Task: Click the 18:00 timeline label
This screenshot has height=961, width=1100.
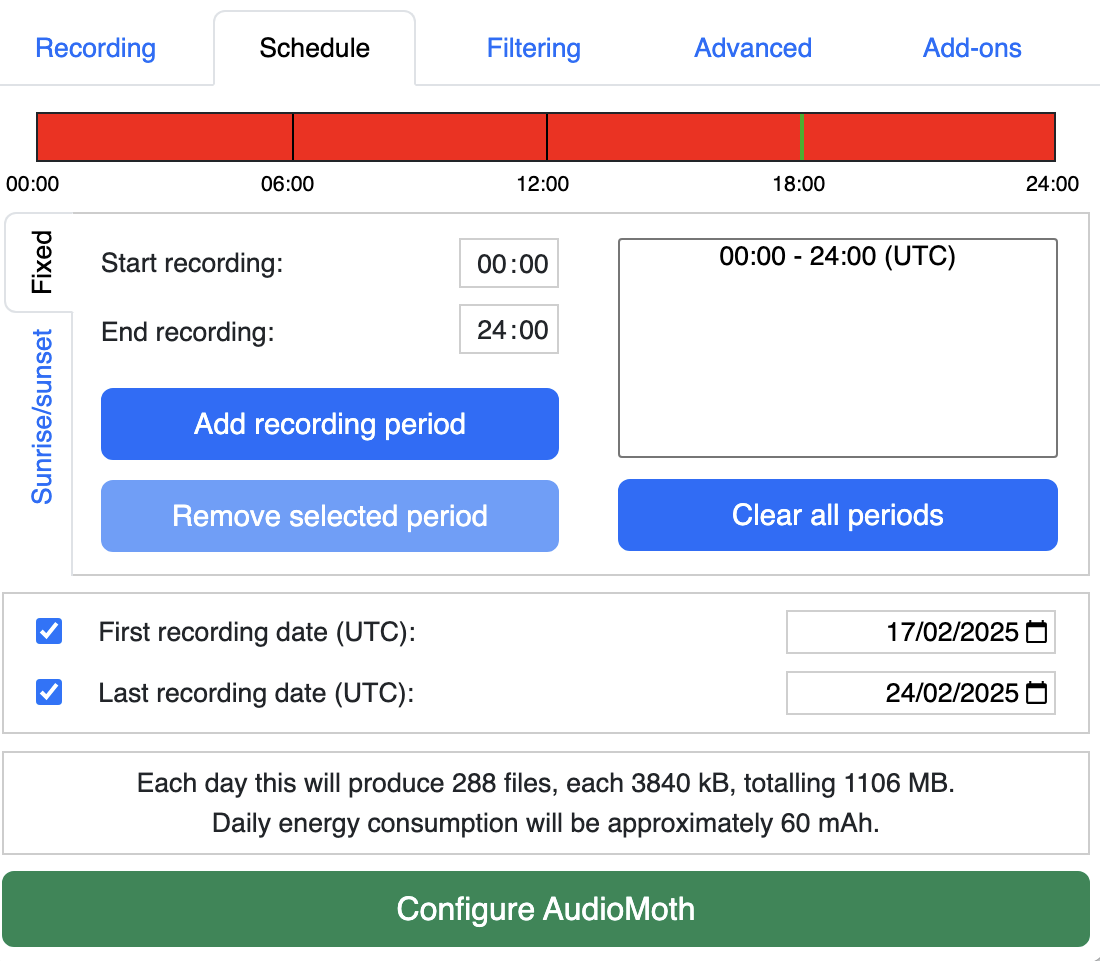Action: pos(799,184)
